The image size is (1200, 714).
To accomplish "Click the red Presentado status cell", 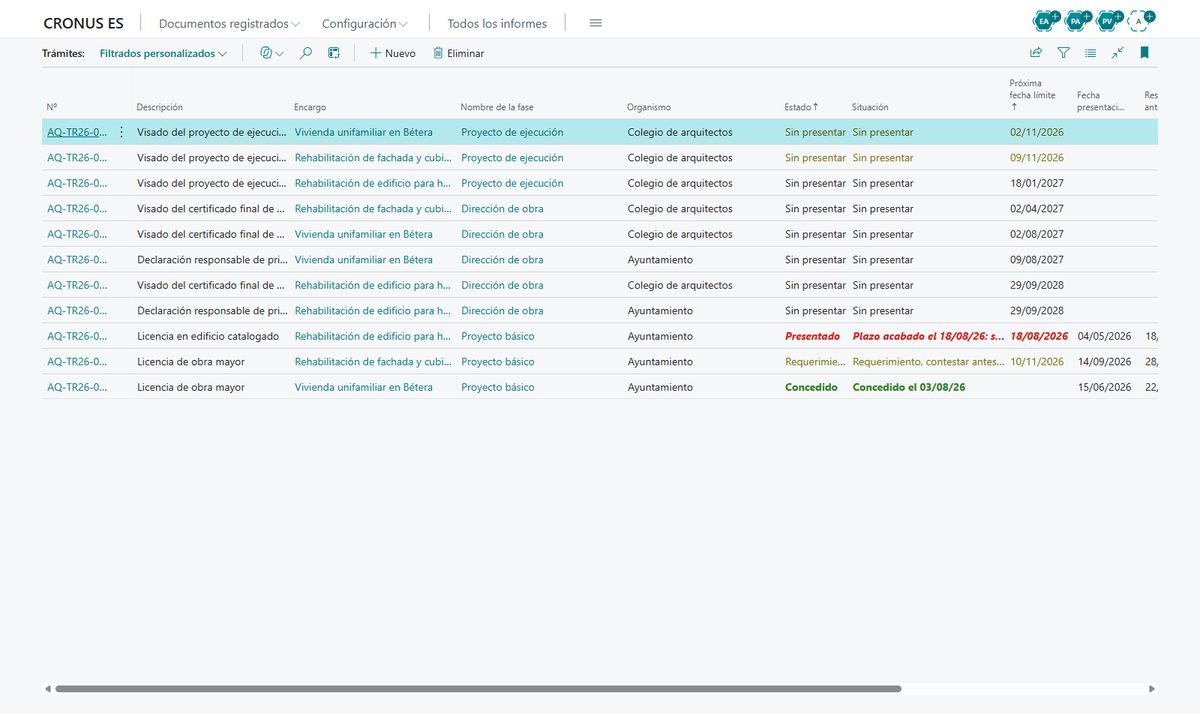I will (812, 336).
